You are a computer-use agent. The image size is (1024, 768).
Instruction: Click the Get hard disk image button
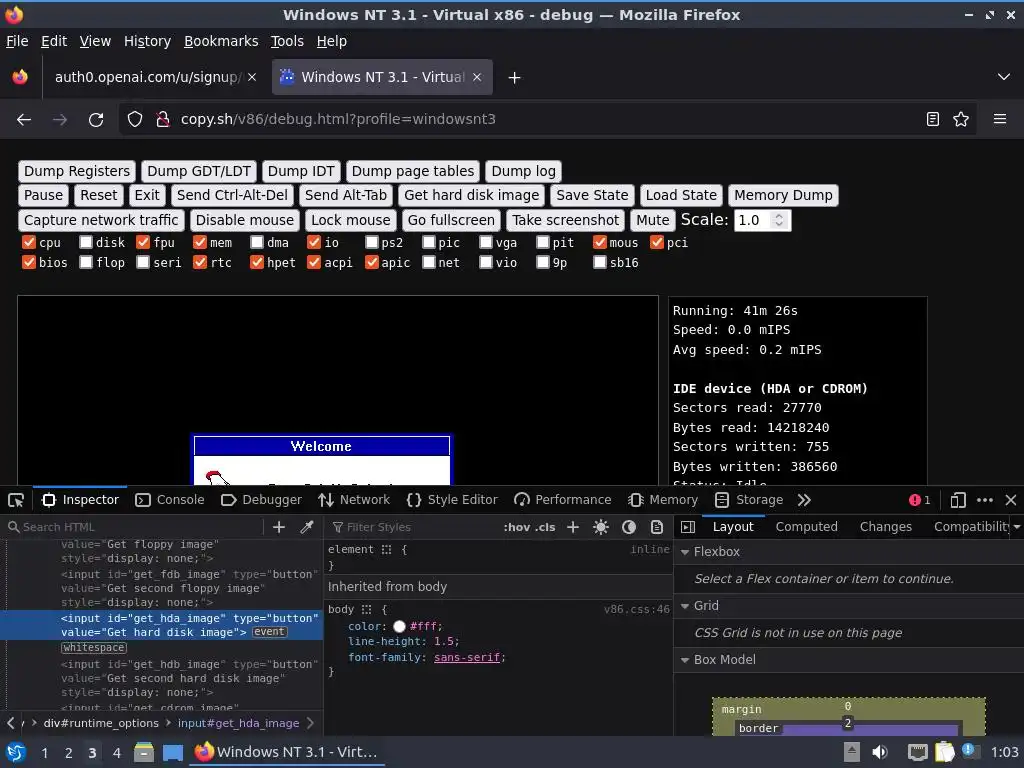pyautogui.click(x=472, y=195)
